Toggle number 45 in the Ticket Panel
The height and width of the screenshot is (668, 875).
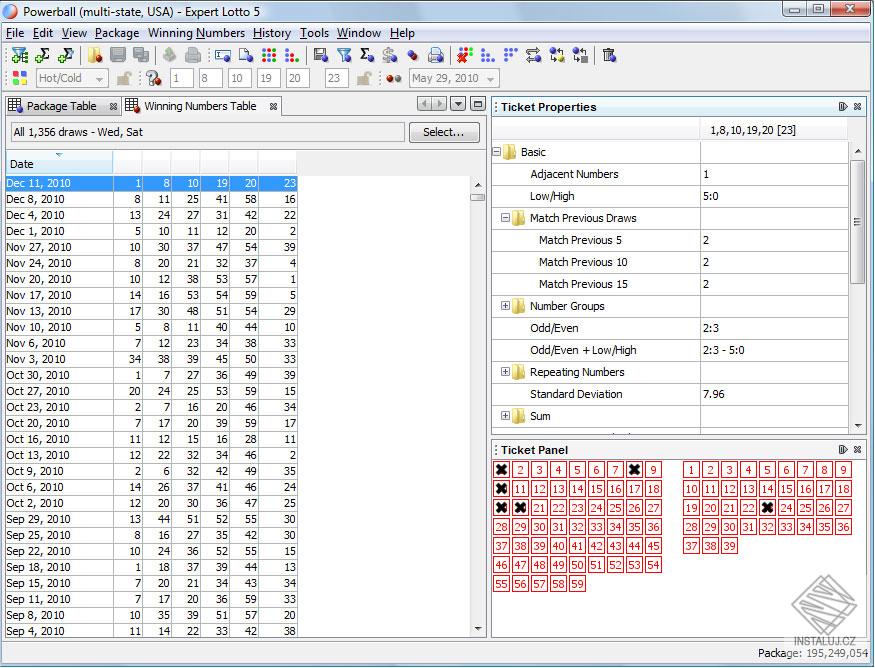click(653, 546)
